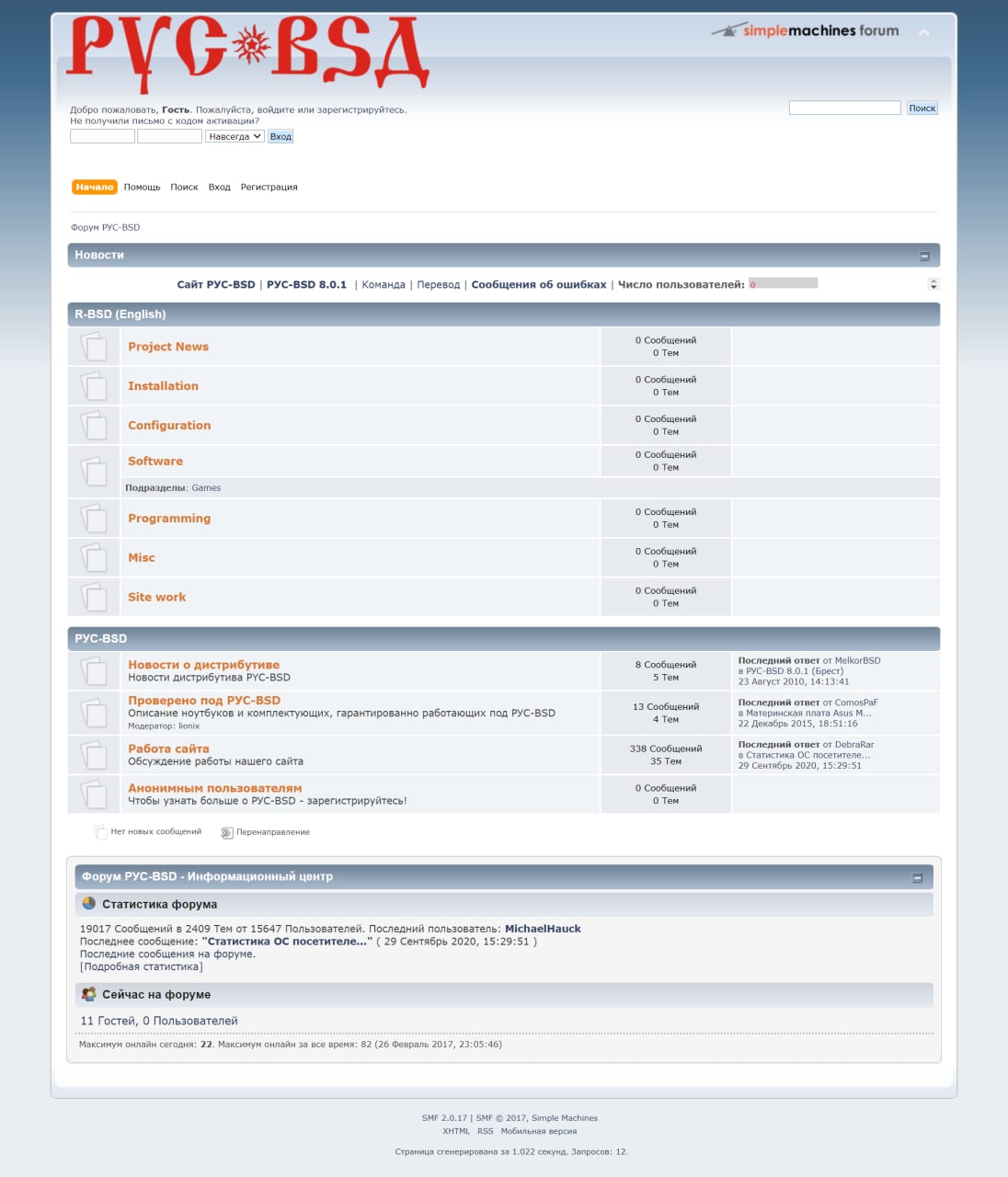Click the Installation board folder icon
Image resolution: width=1008 pixels, height=1177 pixels.
click(94, 386)
